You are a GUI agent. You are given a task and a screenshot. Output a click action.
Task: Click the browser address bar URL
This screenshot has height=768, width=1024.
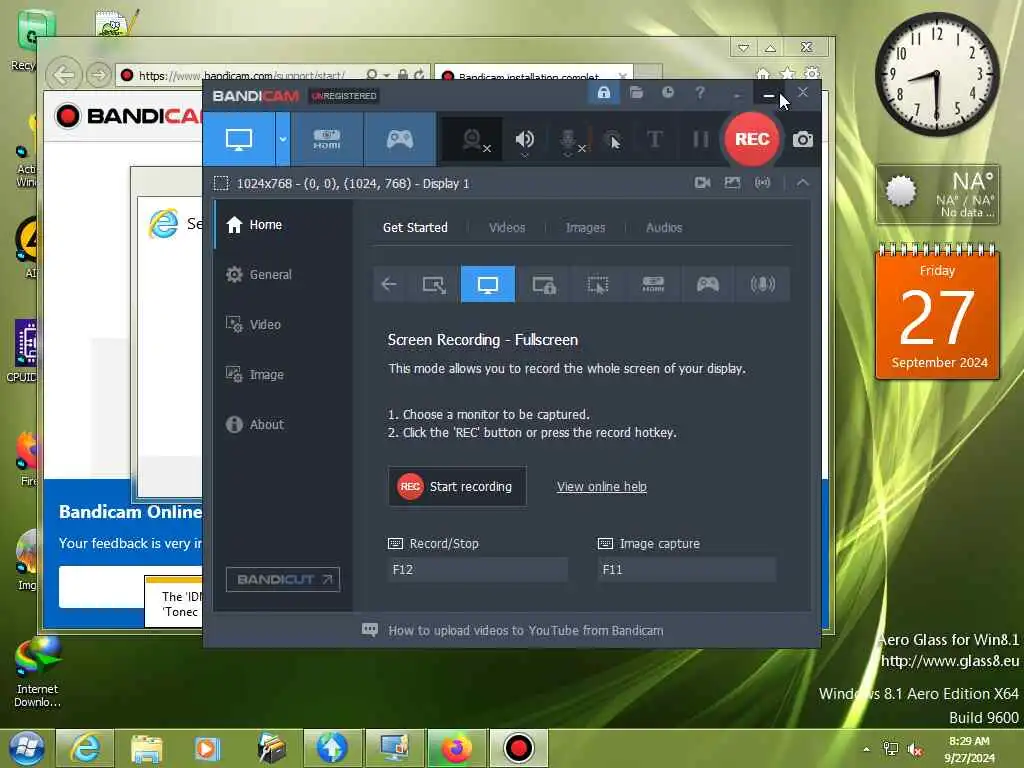click(242, 76)
